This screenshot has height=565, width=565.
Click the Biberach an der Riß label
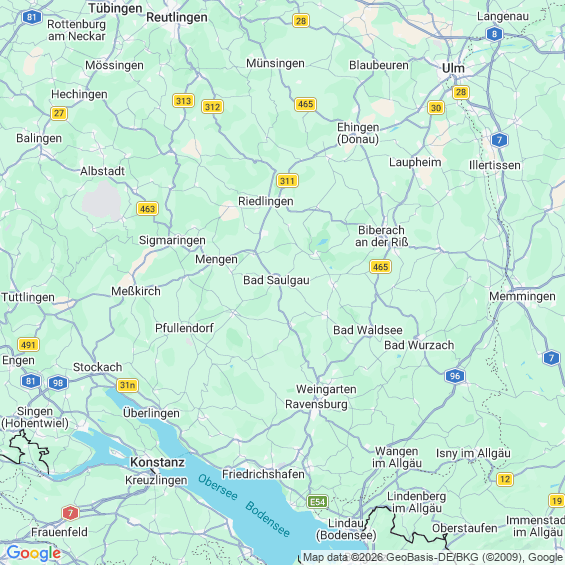(x=382, y=236)
